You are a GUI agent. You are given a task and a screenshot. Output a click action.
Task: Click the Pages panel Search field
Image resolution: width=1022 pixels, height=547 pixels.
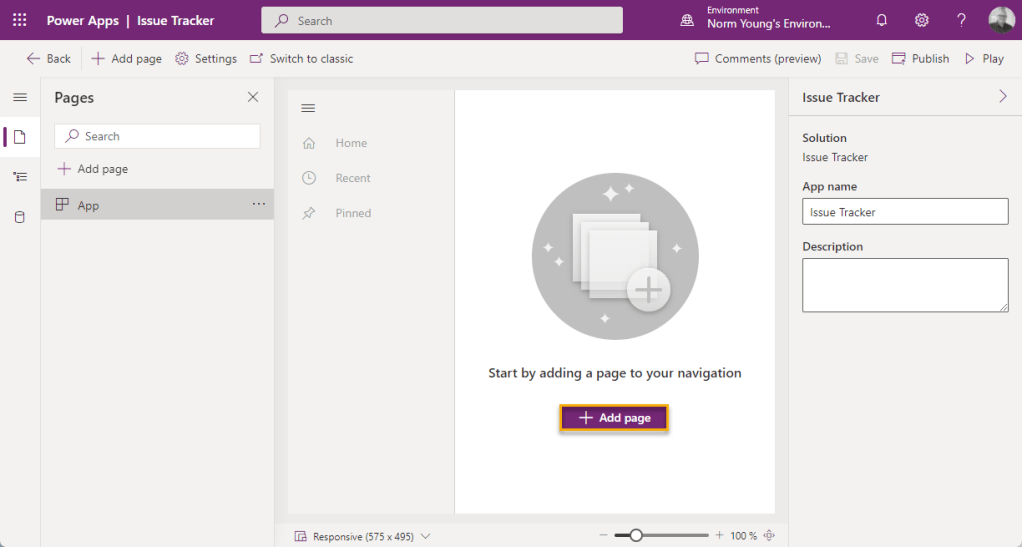point(157,136)
